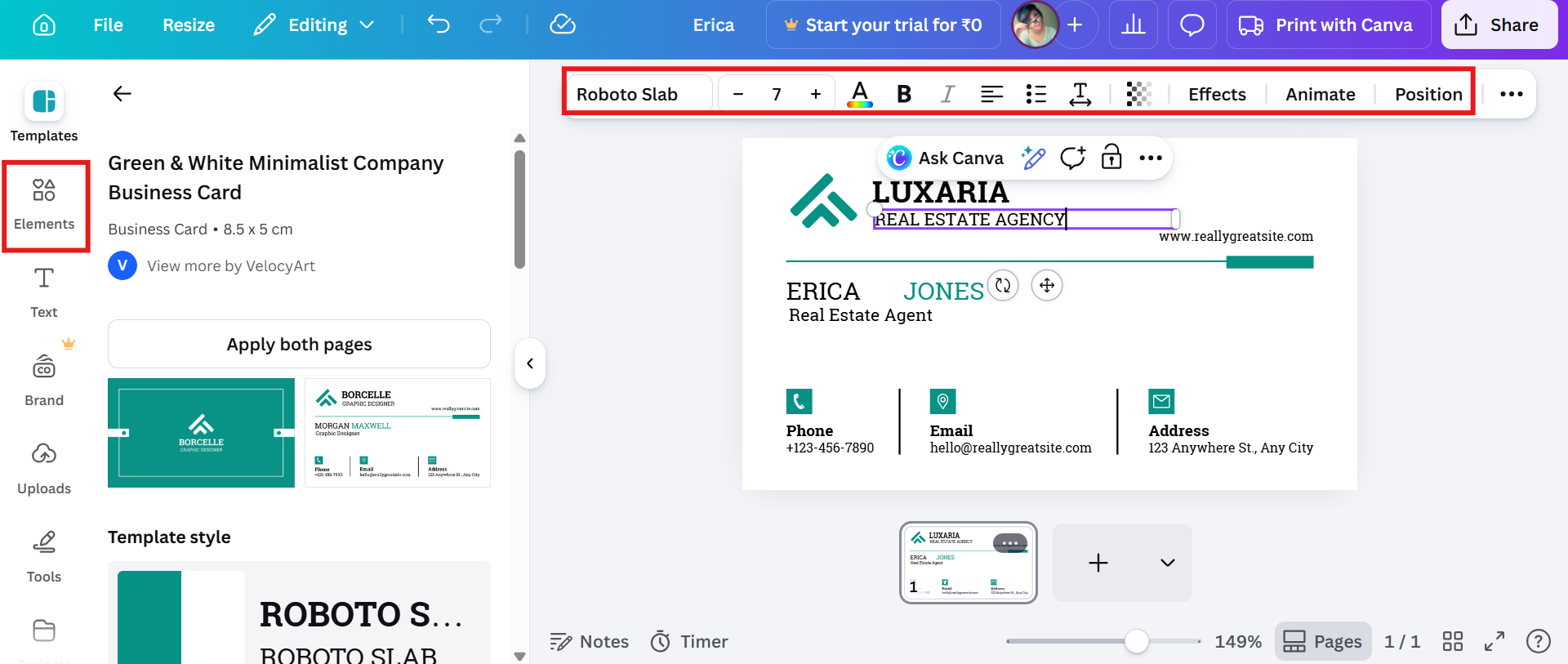
Task: Open the Roboto Slab font dropdown
Action: [640, 94]
